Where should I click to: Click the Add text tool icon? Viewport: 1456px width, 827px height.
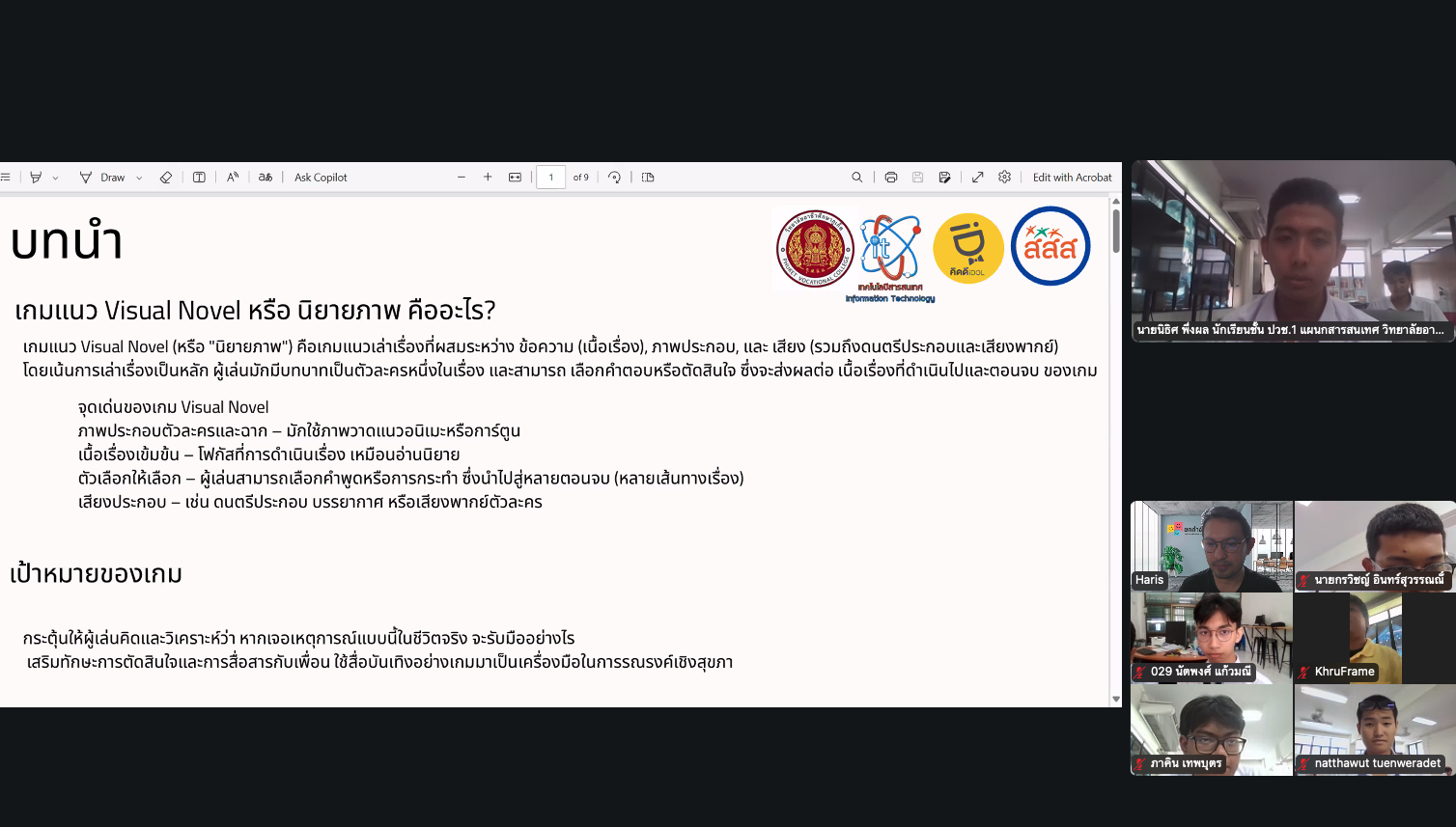(x=199, y=178)
